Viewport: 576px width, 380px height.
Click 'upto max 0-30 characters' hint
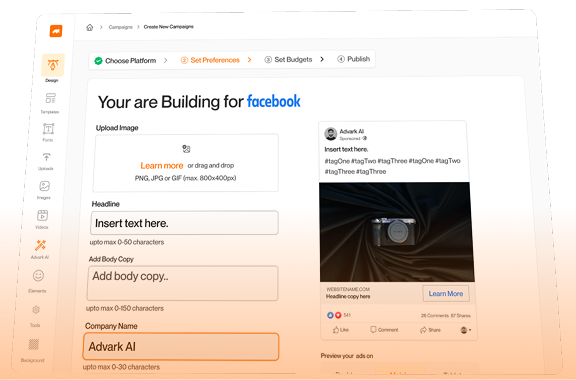coord(121,367)
